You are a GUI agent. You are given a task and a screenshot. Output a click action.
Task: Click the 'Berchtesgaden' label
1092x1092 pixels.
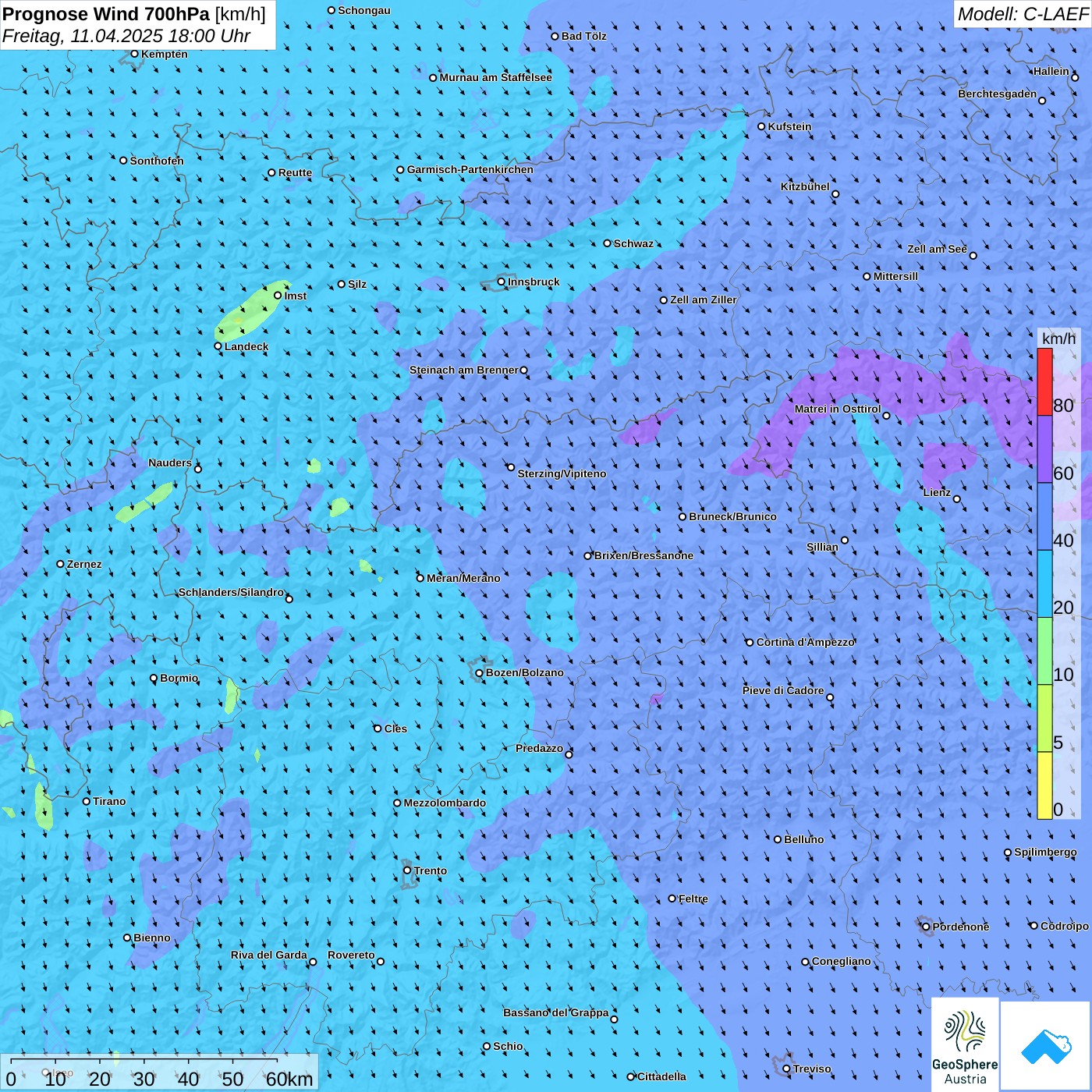tap(998, 94)
